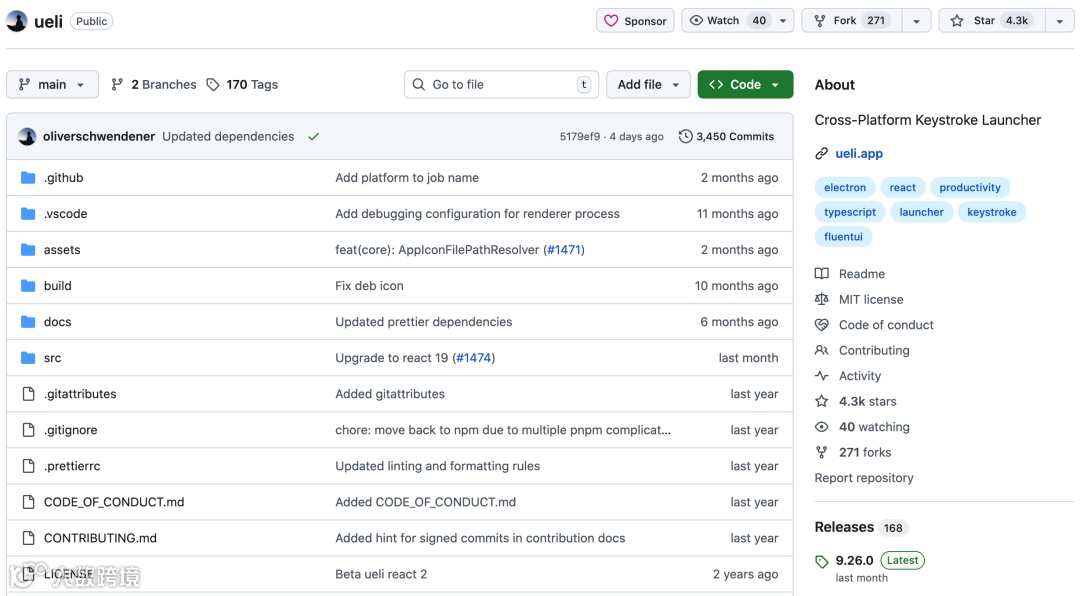Screen dimensions: 1080x596
Task: Click the Fork icon button
Action: coord(820,21)
